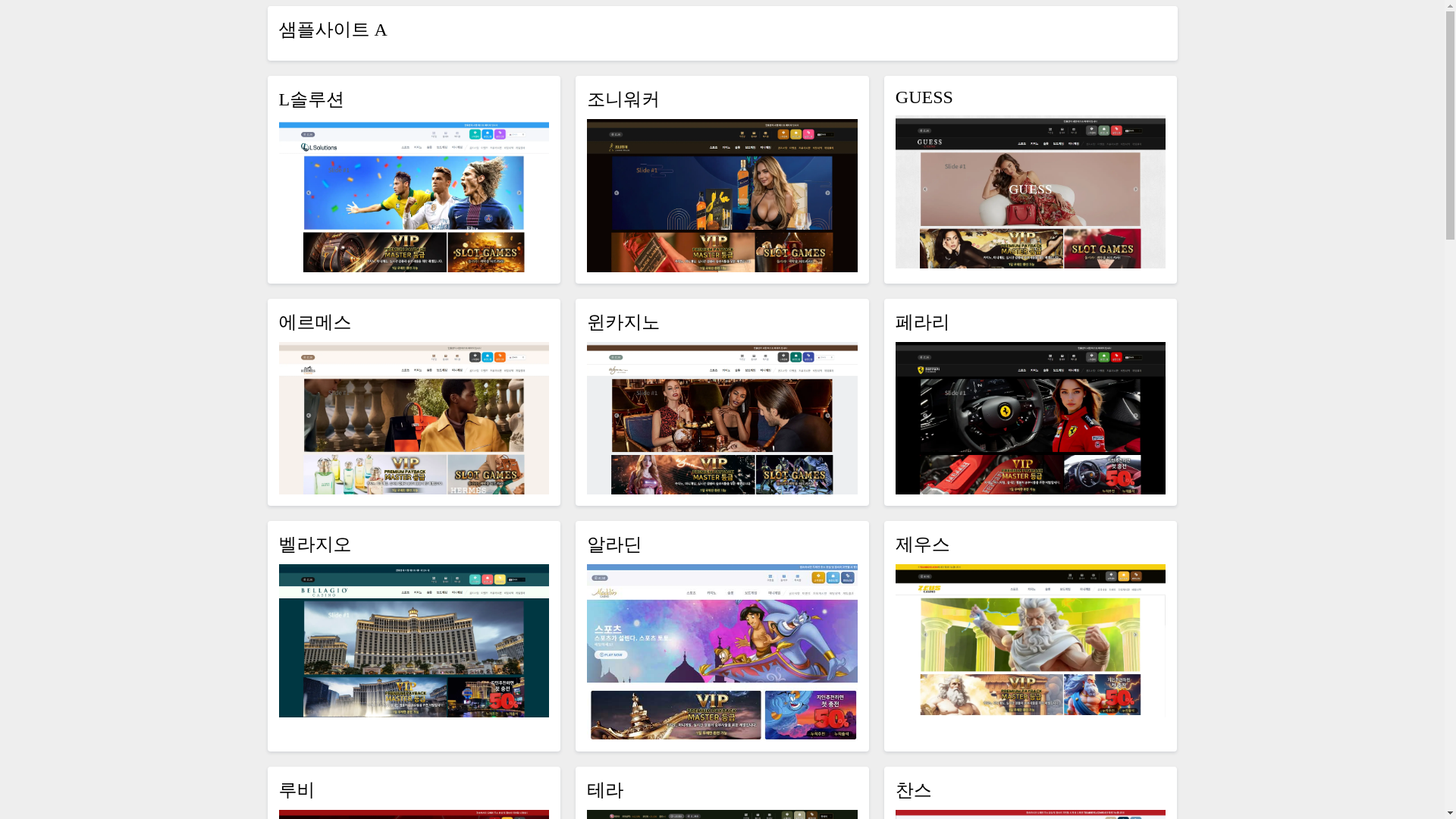Viewport: 1456px width, 819px height.
Task: View the 조니워커 site preview thumbnail
Action: 722,196
